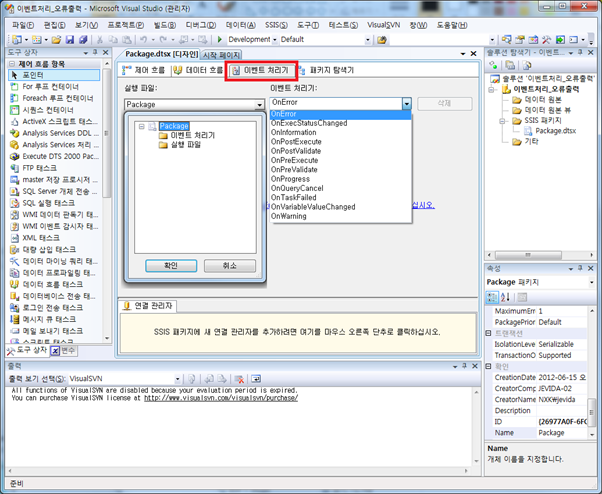Toggle auto-hide pin on Properties panel
The width and height of the screenshot is (602, 494).
[x=580, y=268]
